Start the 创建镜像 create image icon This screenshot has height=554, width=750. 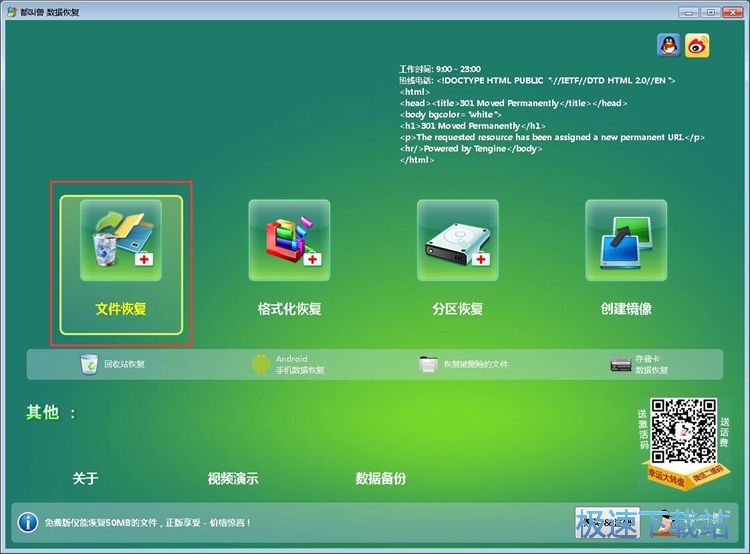(x=626, y=240)
